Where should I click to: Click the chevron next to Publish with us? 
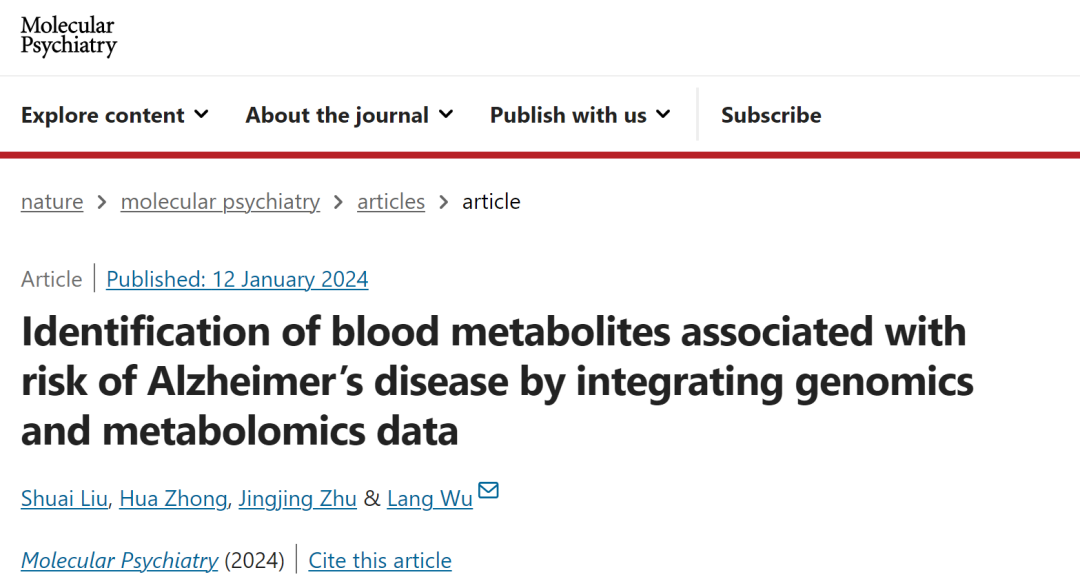(x=663, y=114)
